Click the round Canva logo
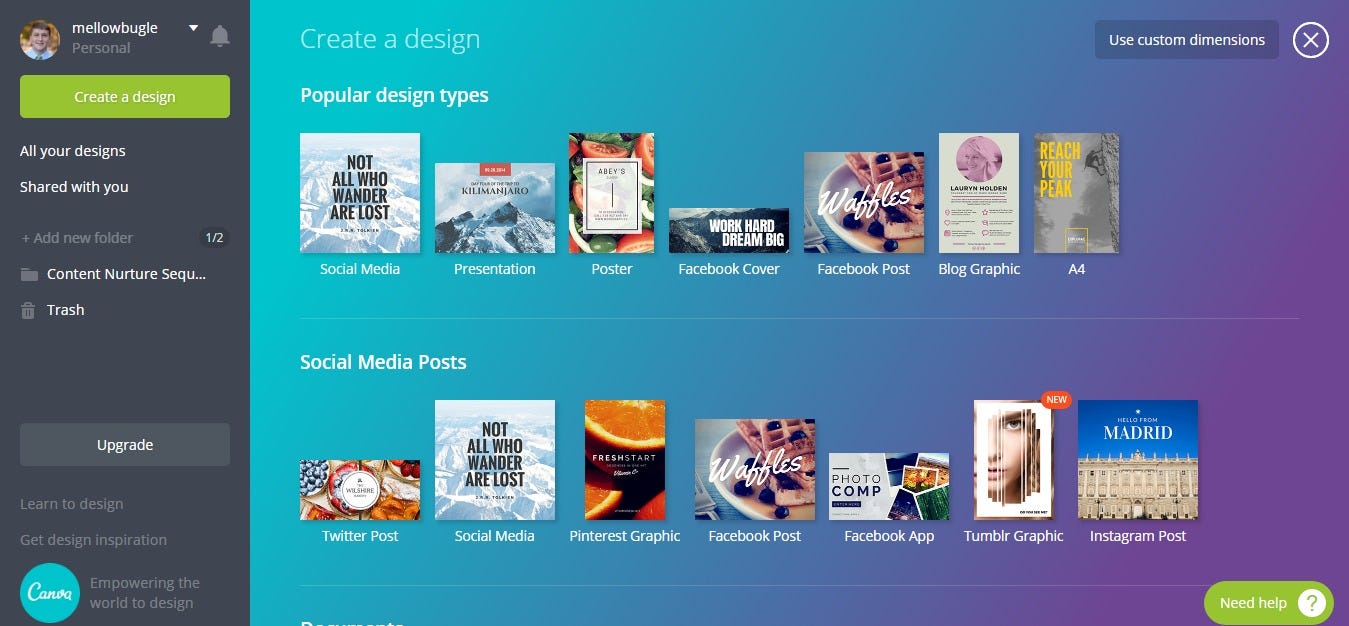Image resolution: width=1349 pixels, height=626 pixels. pos(50,593)
